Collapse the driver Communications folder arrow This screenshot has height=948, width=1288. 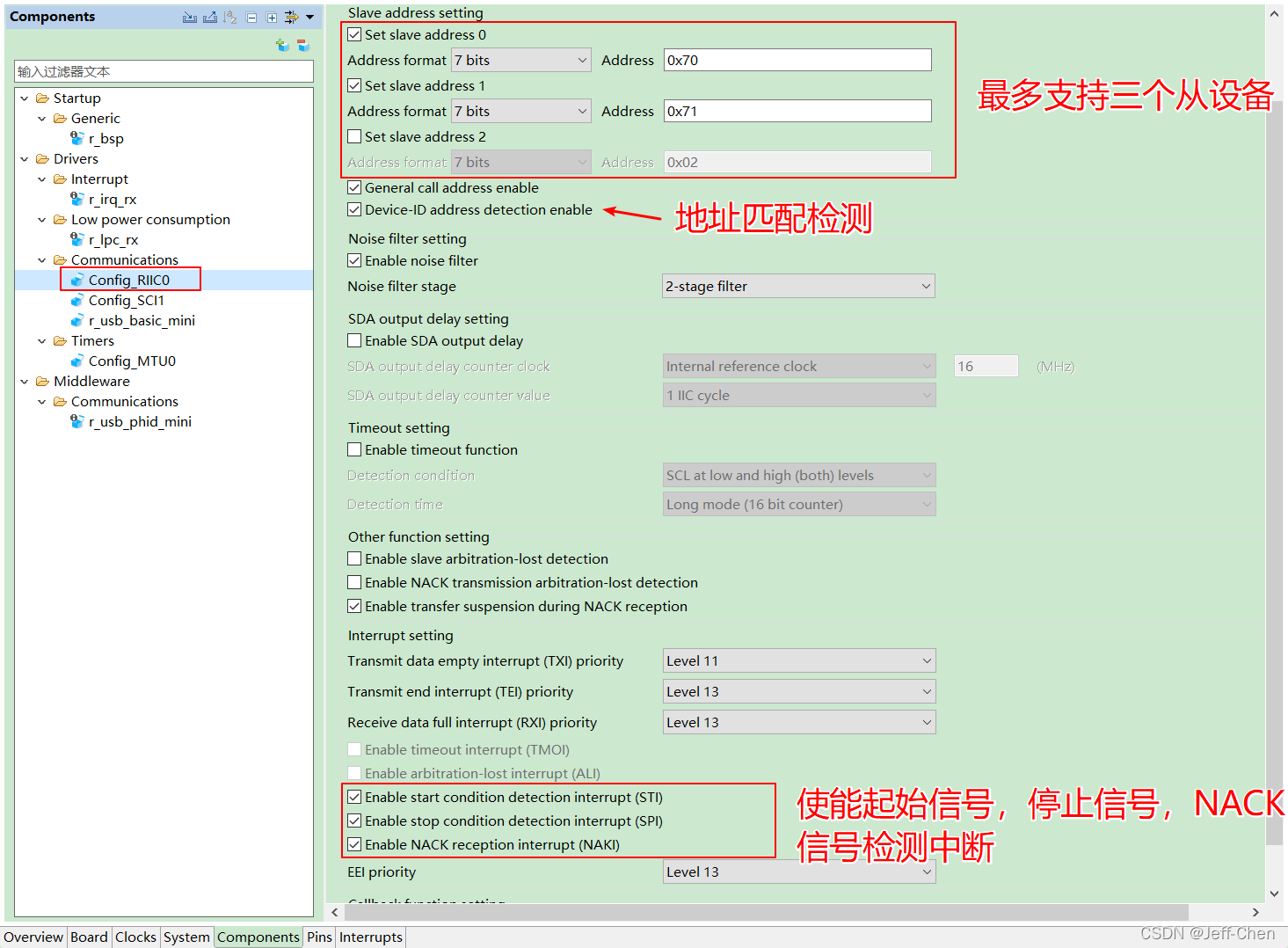pos(42,259)
